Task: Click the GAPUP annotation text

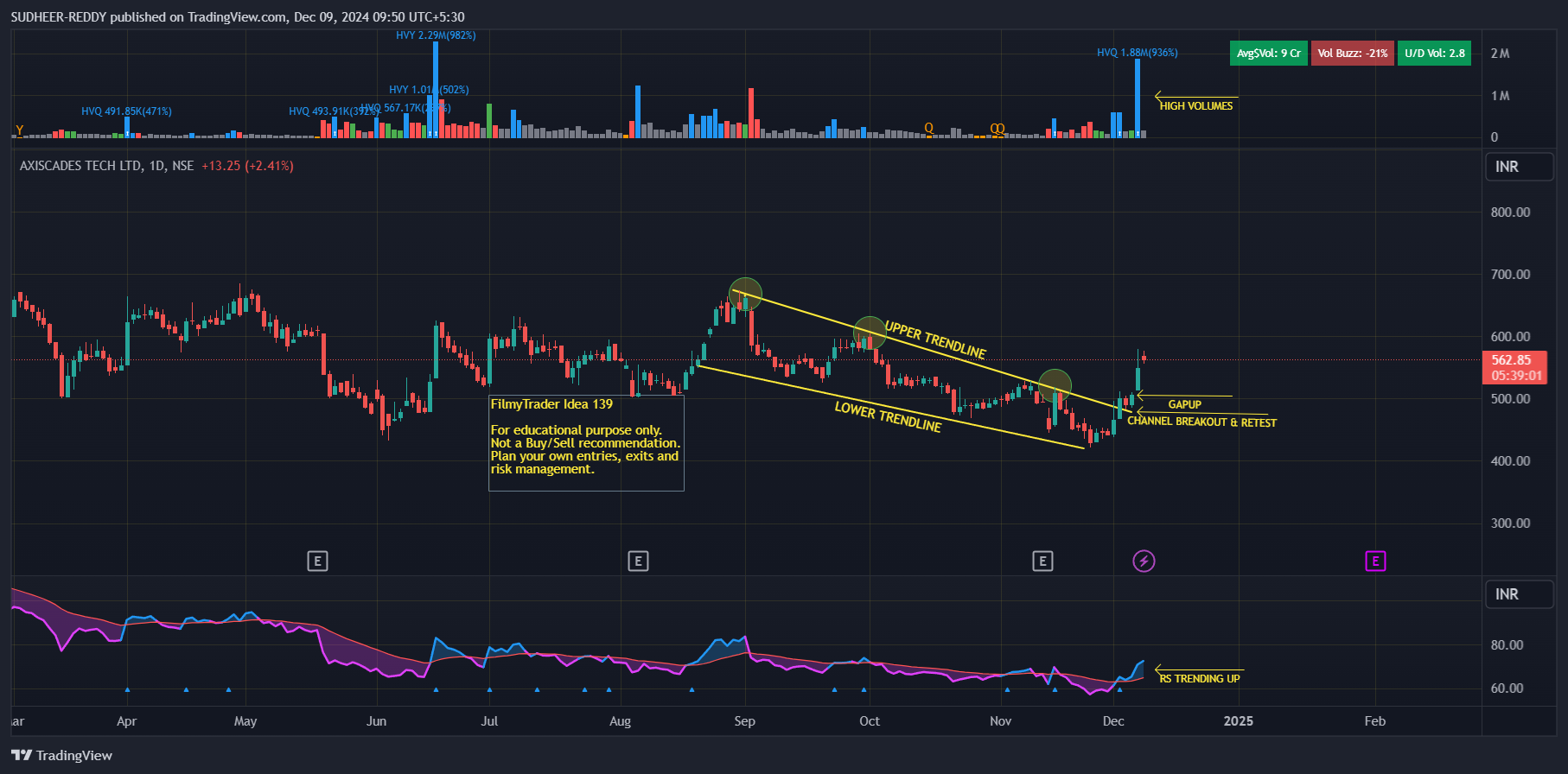Action: tap(1185, 404)
